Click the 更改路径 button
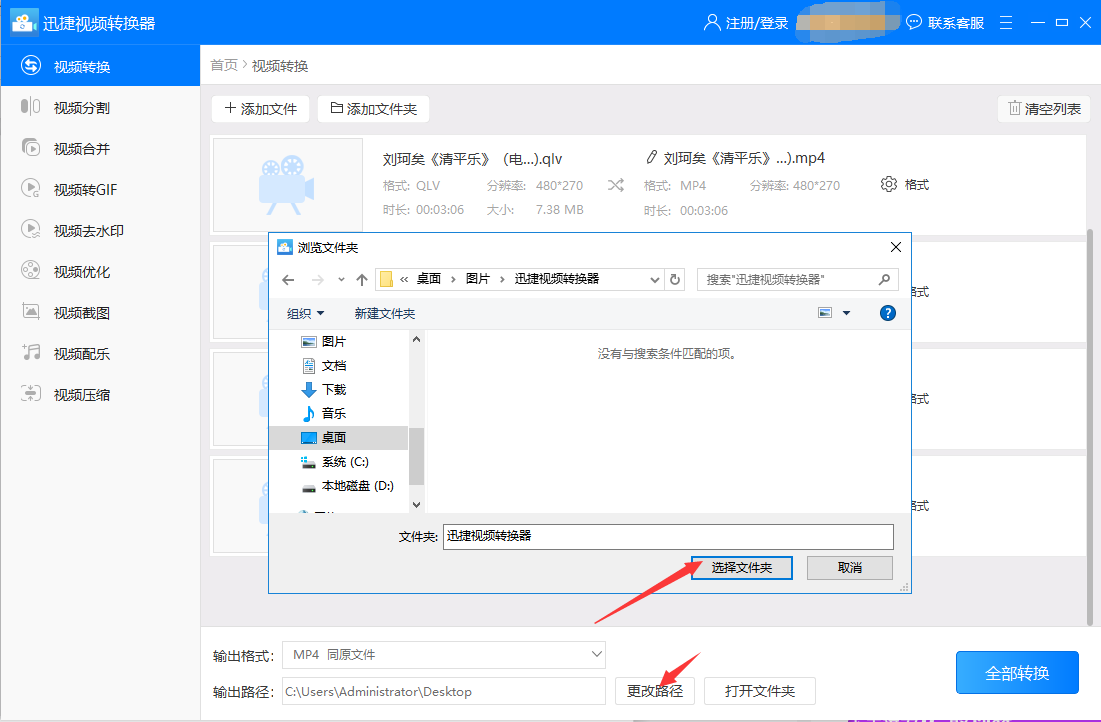 click(x=654, y=691)
